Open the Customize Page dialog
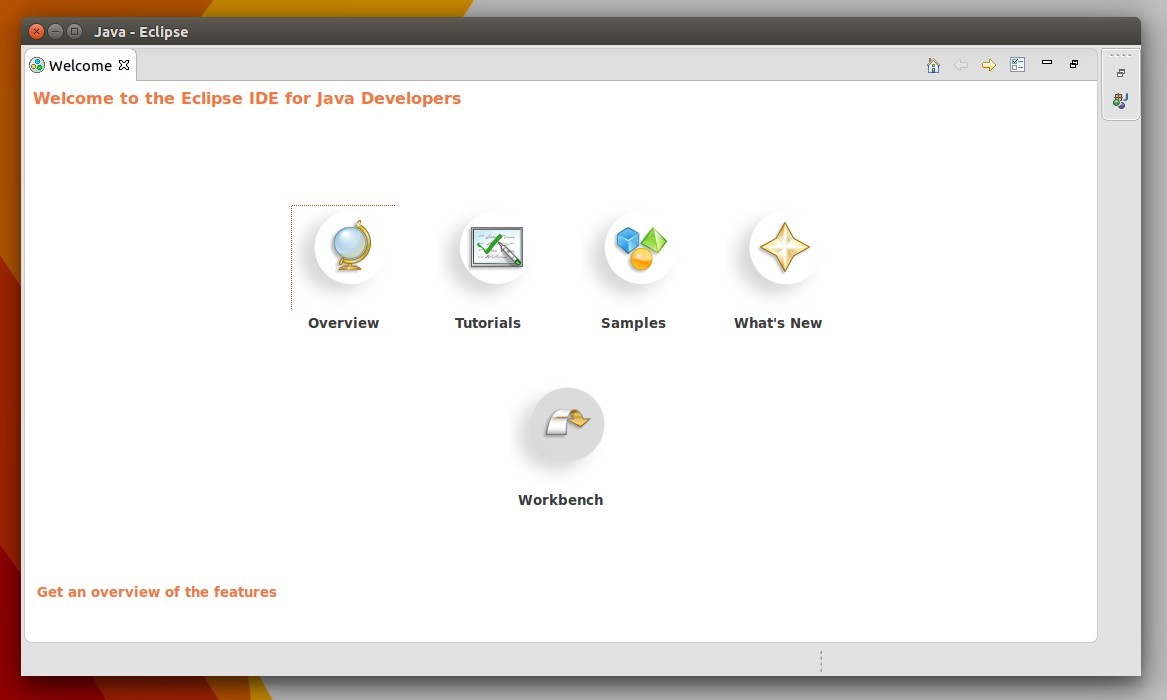This screenshot has width=1167, height=700. (1017, 64)
